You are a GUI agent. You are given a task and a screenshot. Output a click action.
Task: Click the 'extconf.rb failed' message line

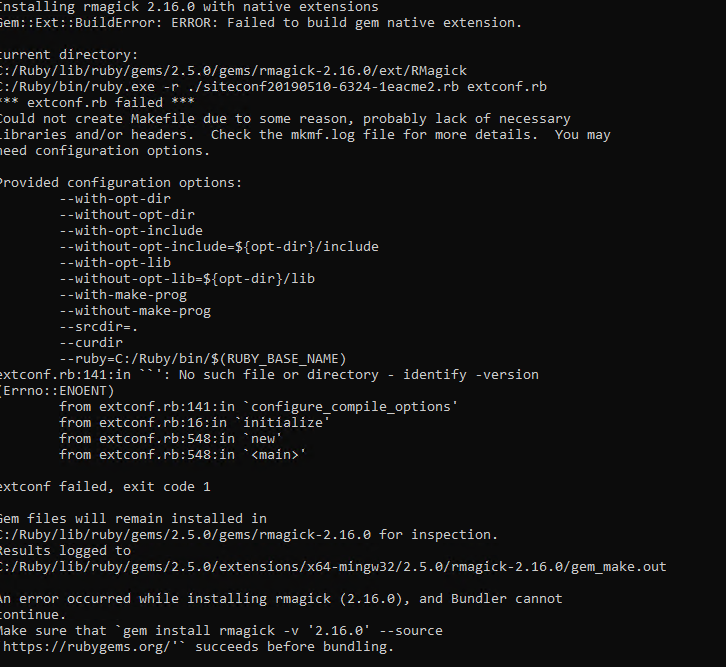[x=97, y=102]
